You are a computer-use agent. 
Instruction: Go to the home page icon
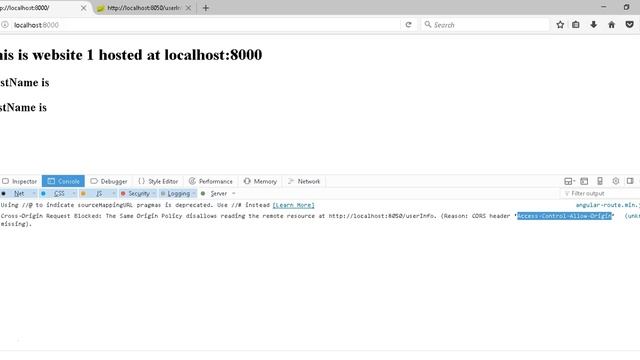coord(611,25)
